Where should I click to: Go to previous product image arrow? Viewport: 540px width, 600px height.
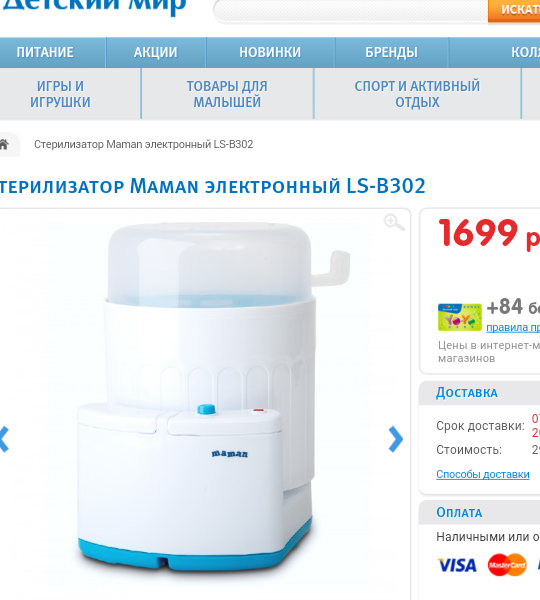[x=4, y=439]
